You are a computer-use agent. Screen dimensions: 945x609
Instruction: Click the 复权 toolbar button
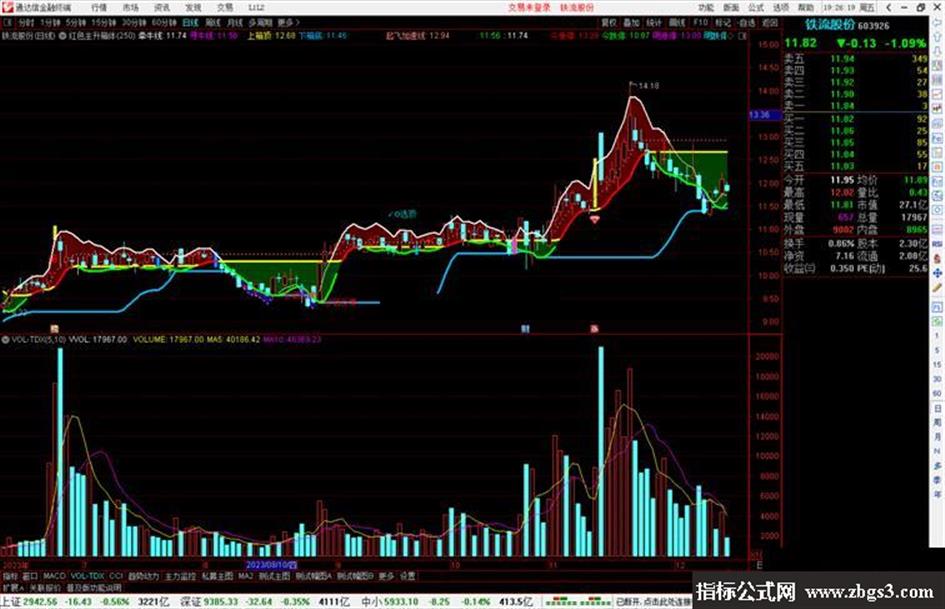[x=609, y=22]
